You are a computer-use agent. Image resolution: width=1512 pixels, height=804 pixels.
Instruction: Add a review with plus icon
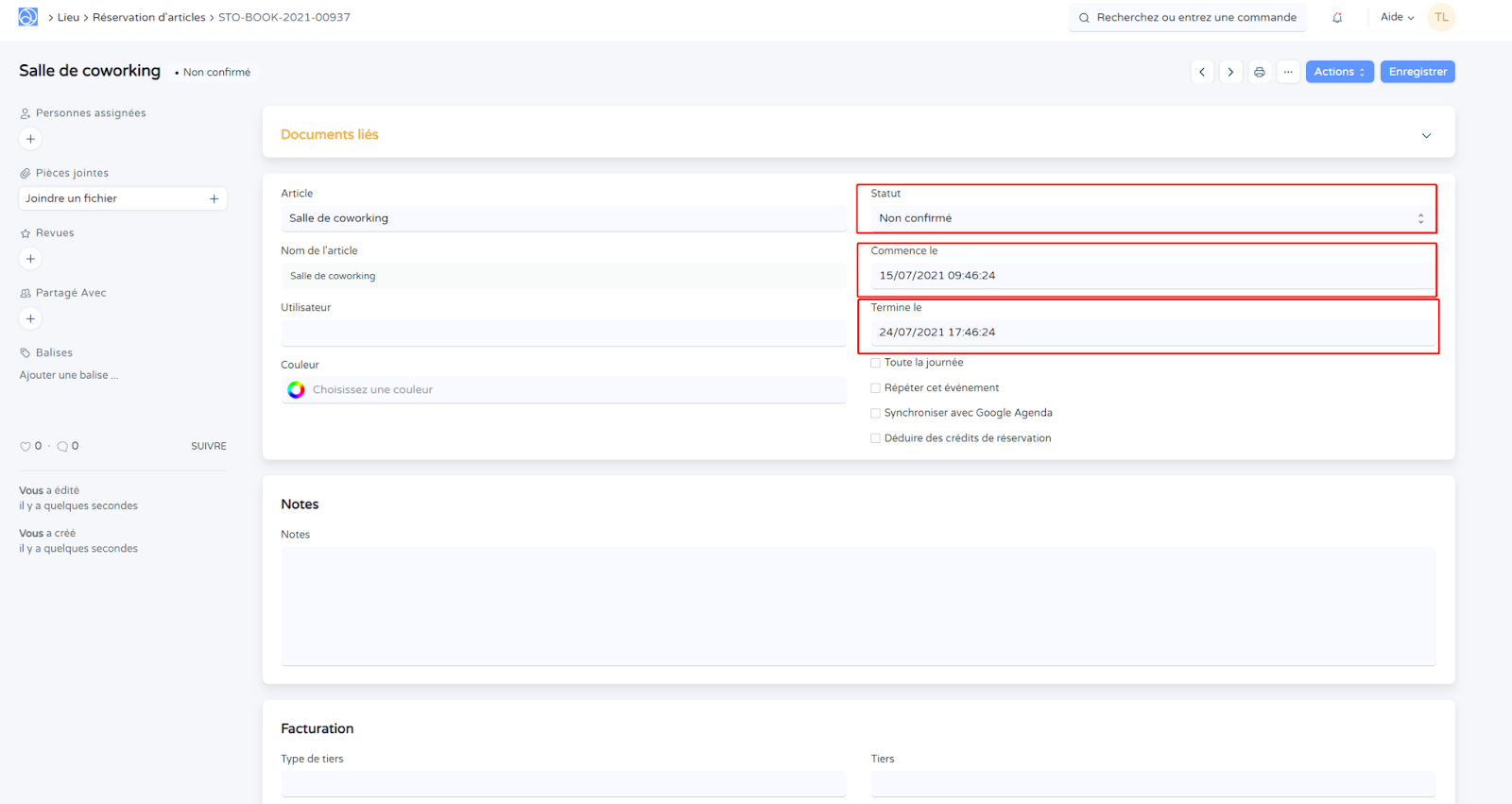click(x=30, y=259)
